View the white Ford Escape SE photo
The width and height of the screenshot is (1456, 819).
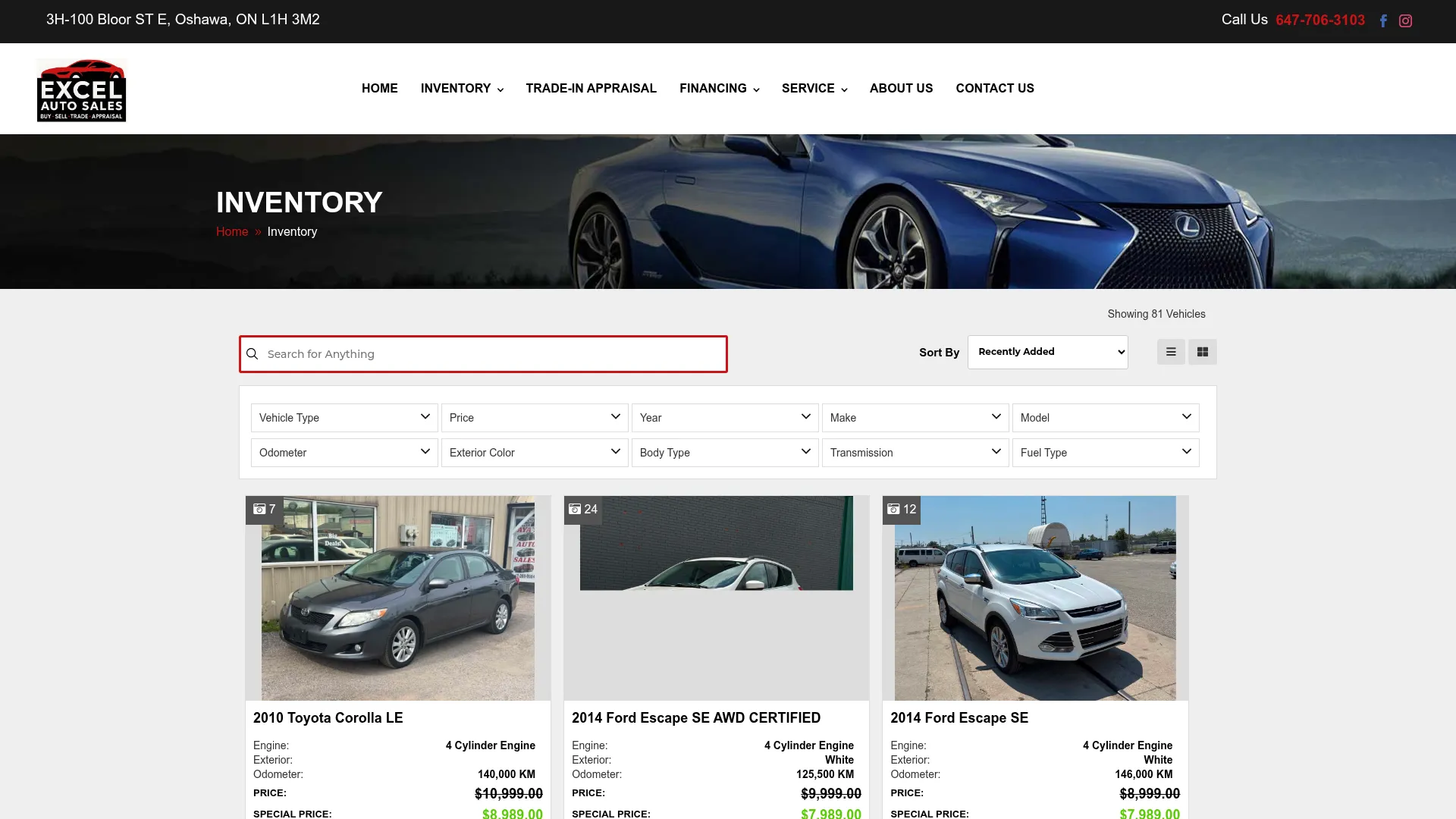point(1035,598)
